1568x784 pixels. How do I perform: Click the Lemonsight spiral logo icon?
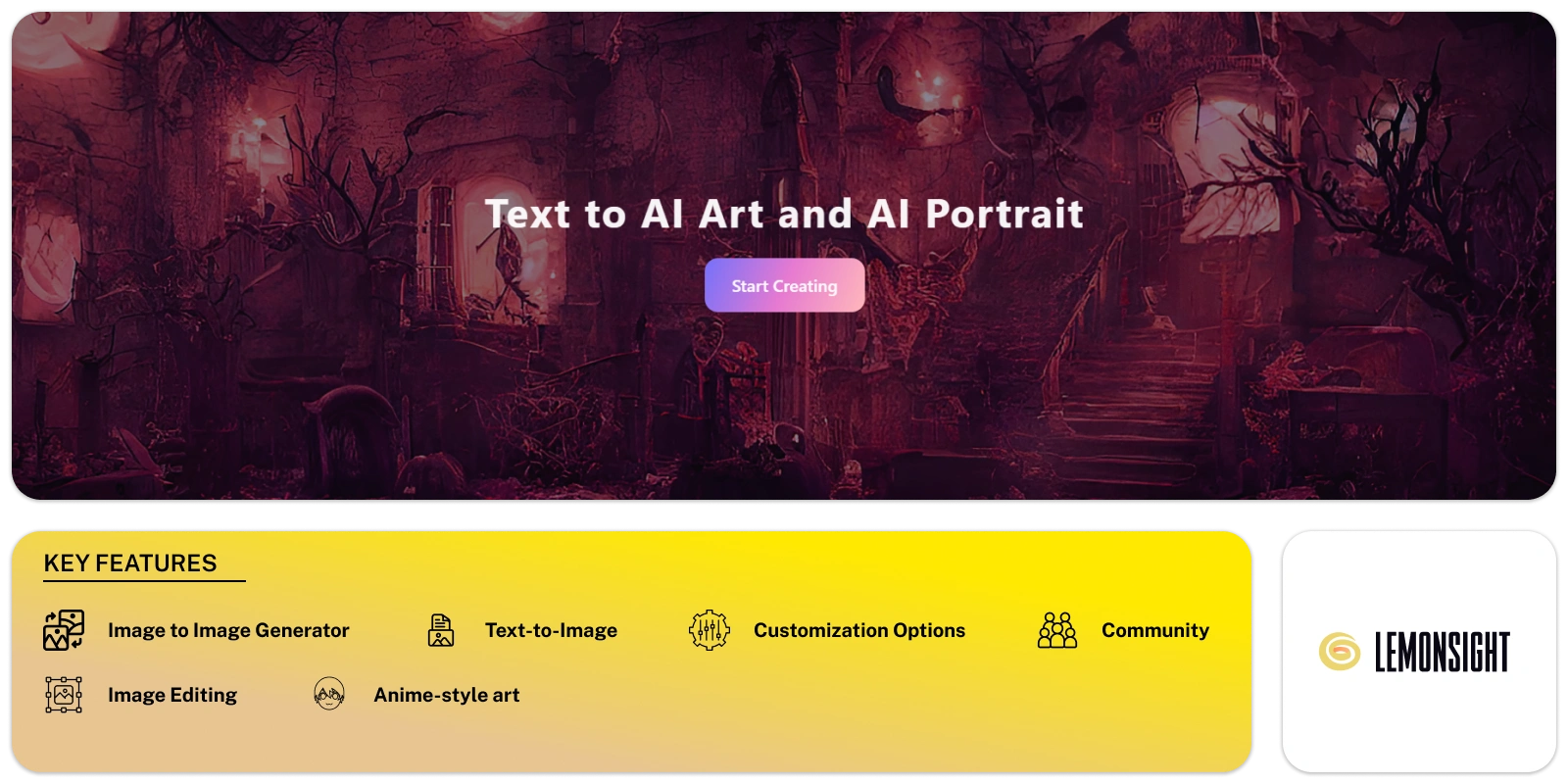1340,652
